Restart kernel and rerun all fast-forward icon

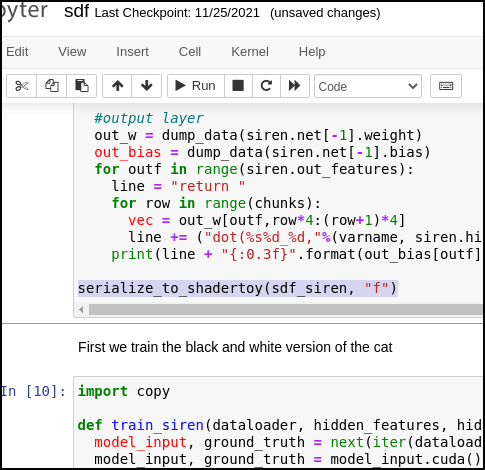[x=295, y=86]
